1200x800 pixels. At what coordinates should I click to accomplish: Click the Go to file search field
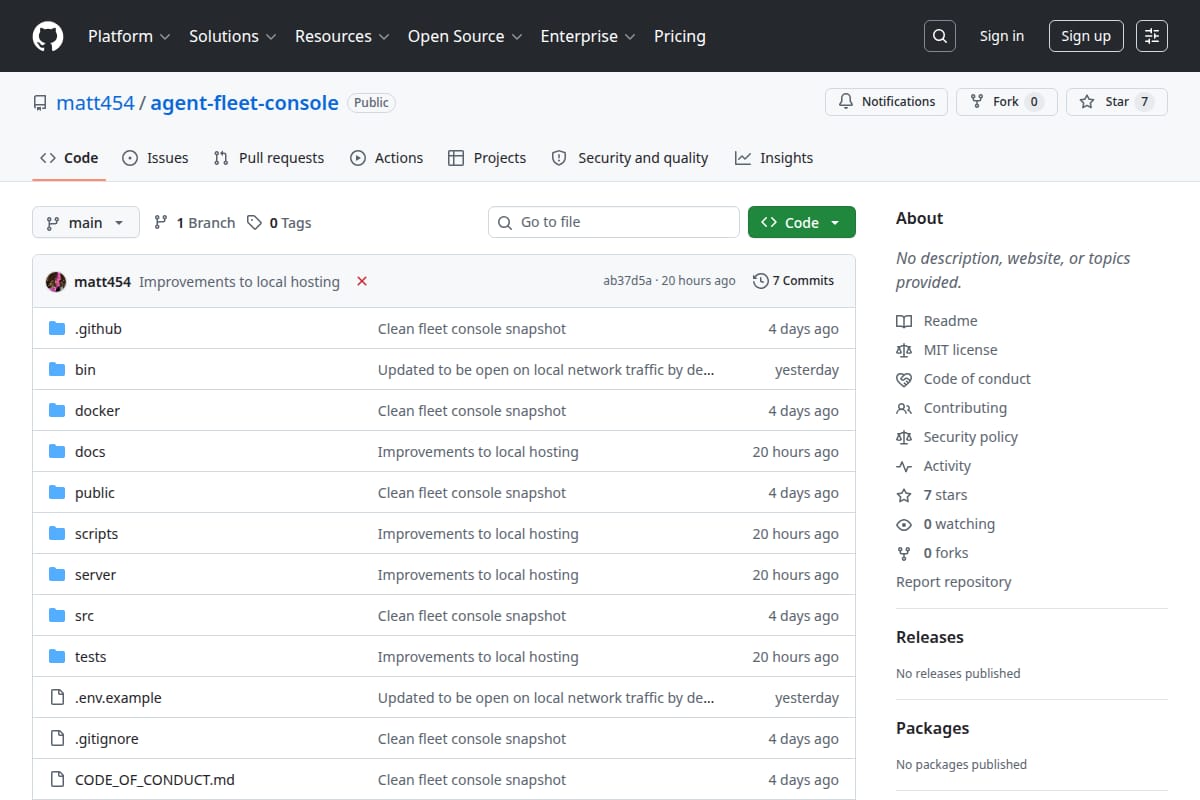click(x=614, y=222)
